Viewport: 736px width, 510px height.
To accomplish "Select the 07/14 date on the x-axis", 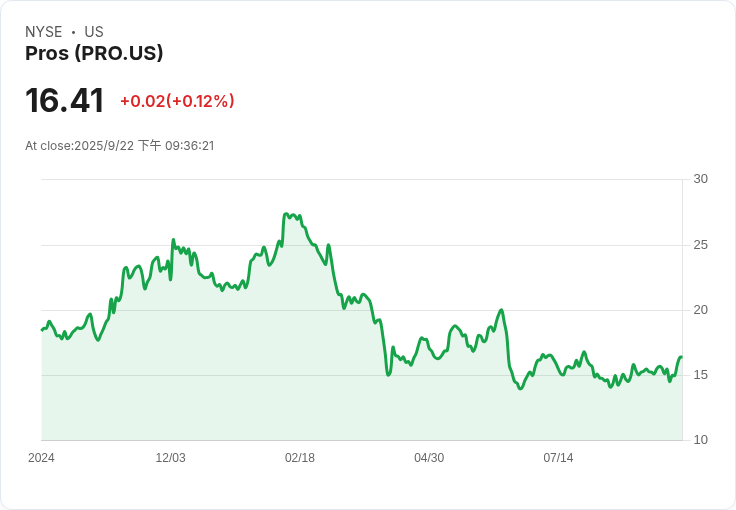I will tap(557, 458).
